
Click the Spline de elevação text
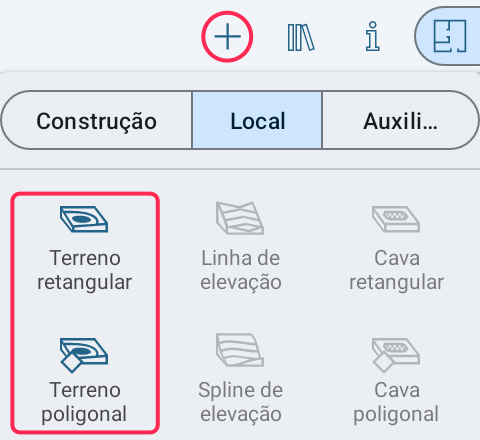[x=241, y=402]
